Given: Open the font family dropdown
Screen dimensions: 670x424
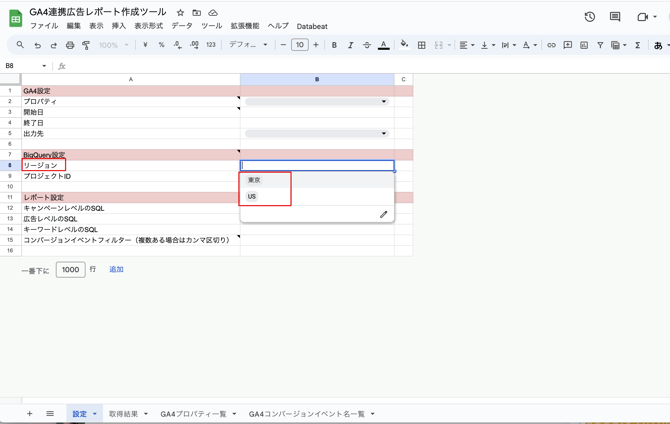Looking at the screenshot, I should [x=248, y=44].
